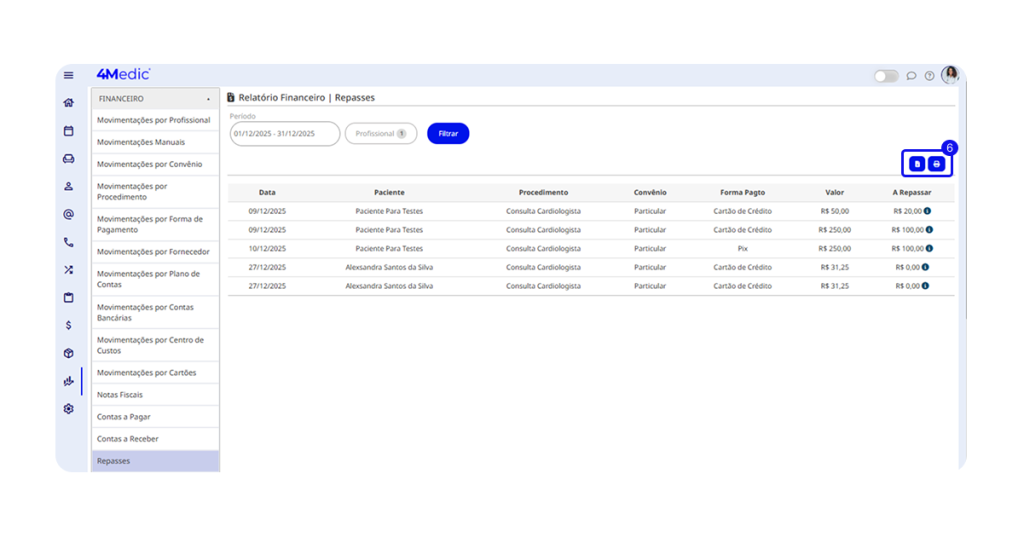The image size is (1024, 537).
Task: Click the print report icon button
Action: (x=936, y=164)
